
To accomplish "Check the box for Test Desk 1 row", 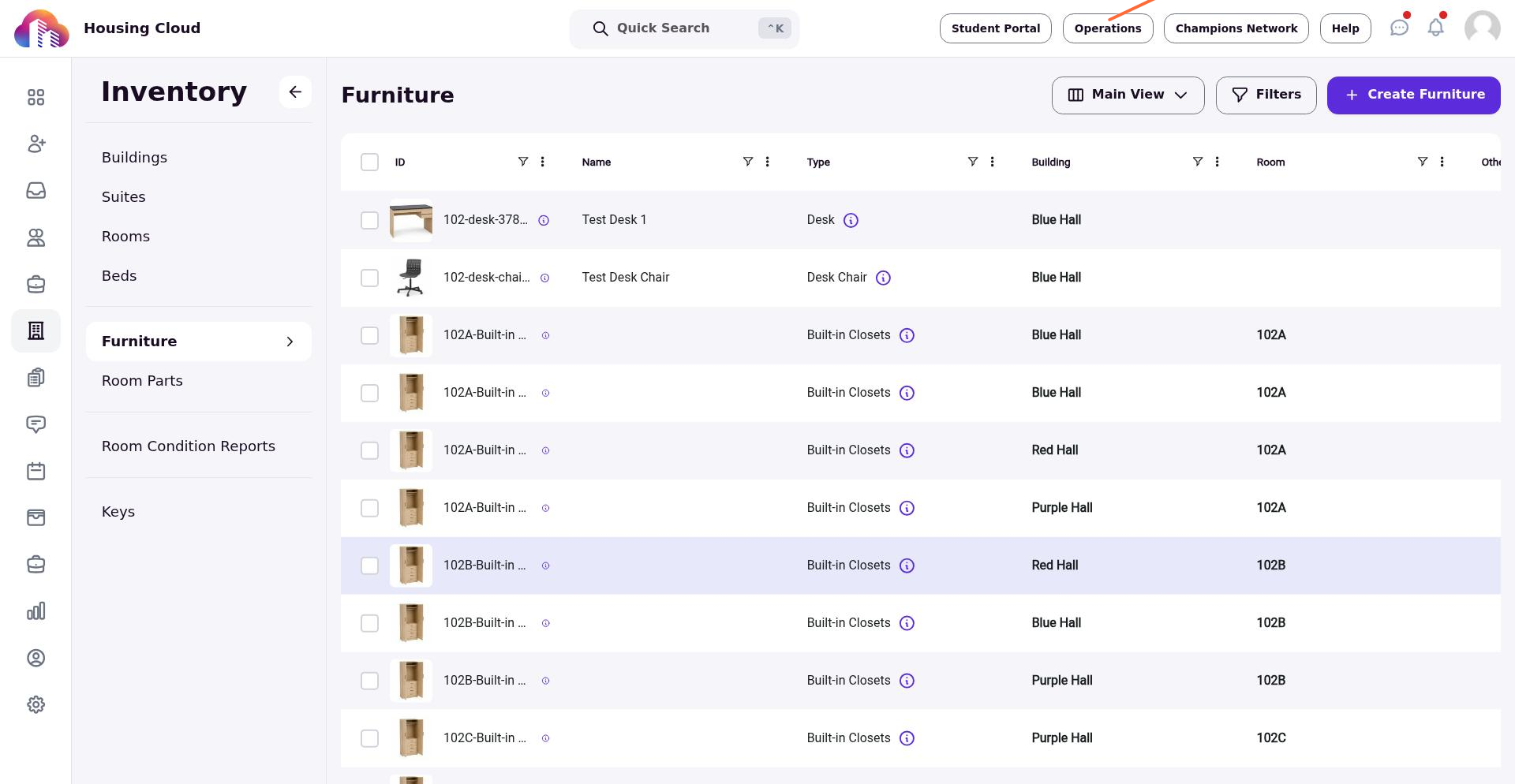I will pyautogui.click(x=369, y=220).
